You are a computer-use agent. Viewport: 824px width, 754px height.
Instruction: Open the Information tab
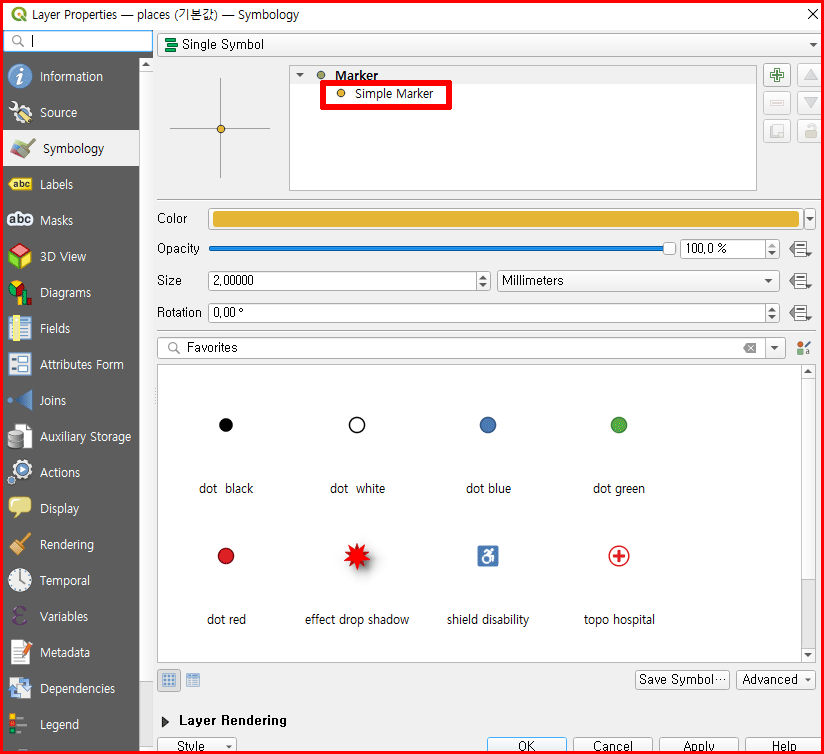click(71, 77)
